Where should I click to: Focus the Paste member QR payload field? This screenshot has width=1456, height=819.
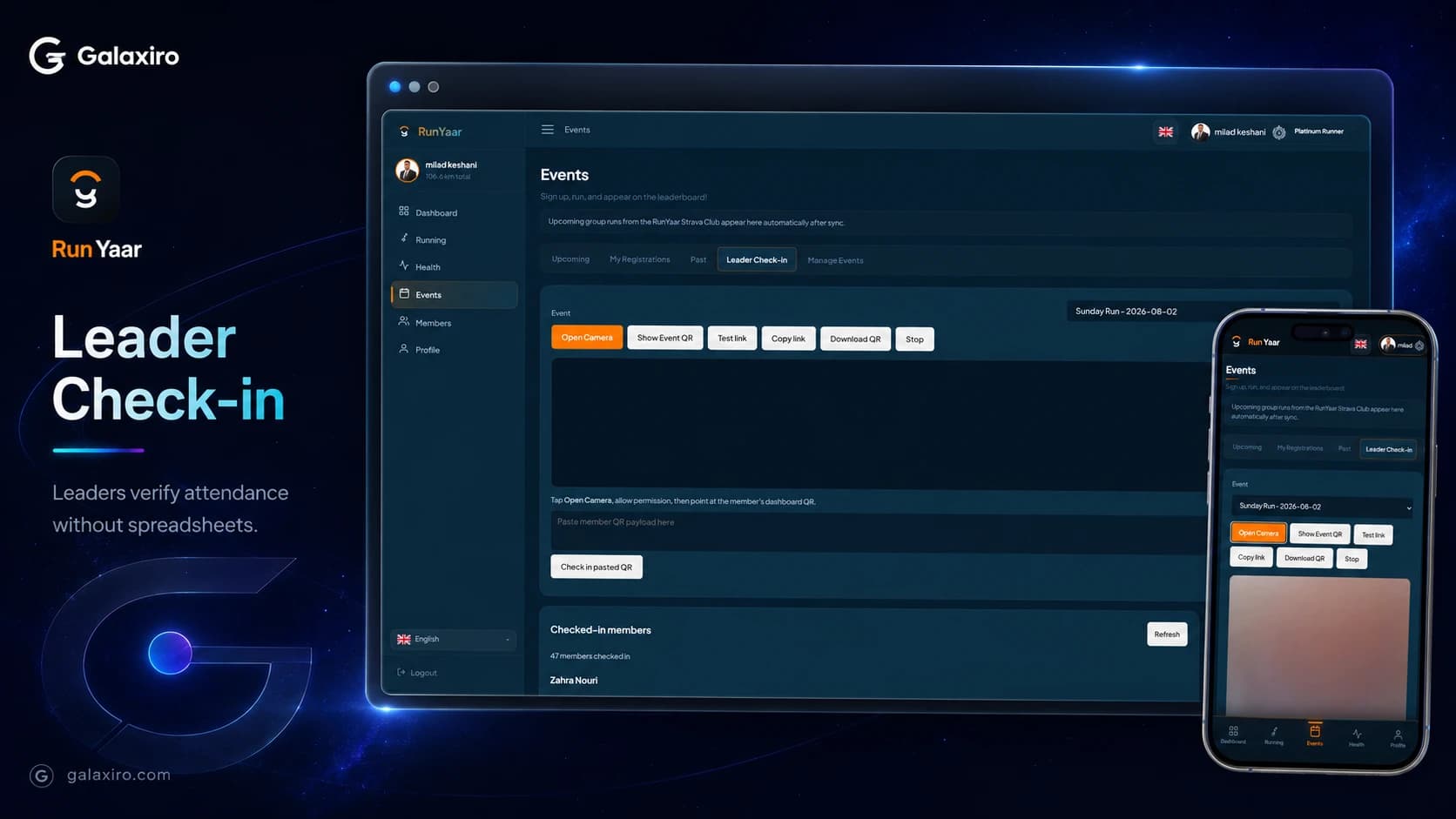(x=878, y=530)
